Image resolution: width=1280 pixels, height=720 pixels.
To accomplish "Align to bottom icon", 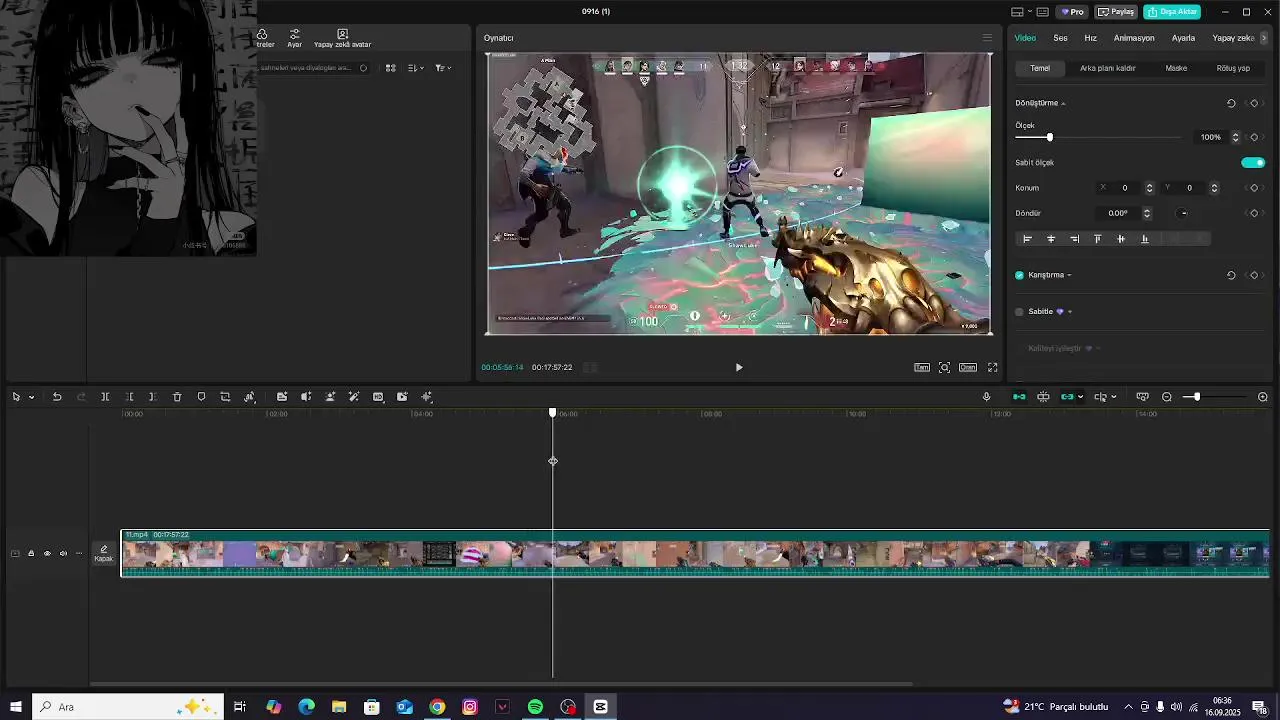I will coord(1145,239).
